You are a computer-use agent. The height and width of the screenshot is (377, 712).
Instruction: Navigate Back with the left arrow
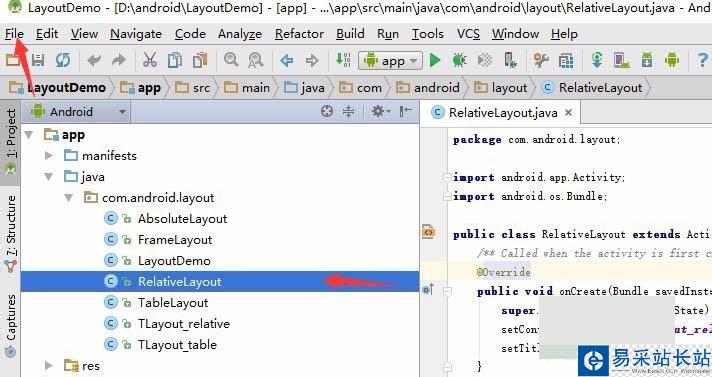(x=287, y=60)
